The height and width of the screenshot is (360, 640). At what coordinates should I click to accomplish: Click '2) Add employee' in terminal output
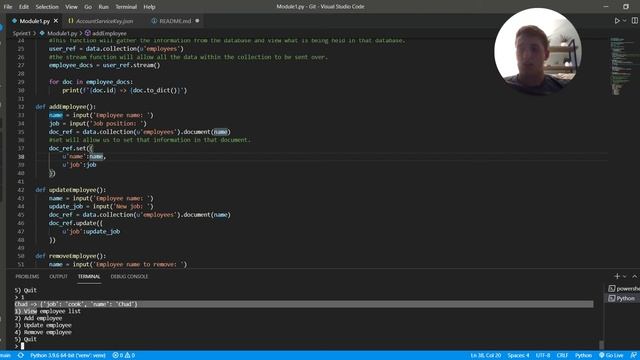coord(38,318)
